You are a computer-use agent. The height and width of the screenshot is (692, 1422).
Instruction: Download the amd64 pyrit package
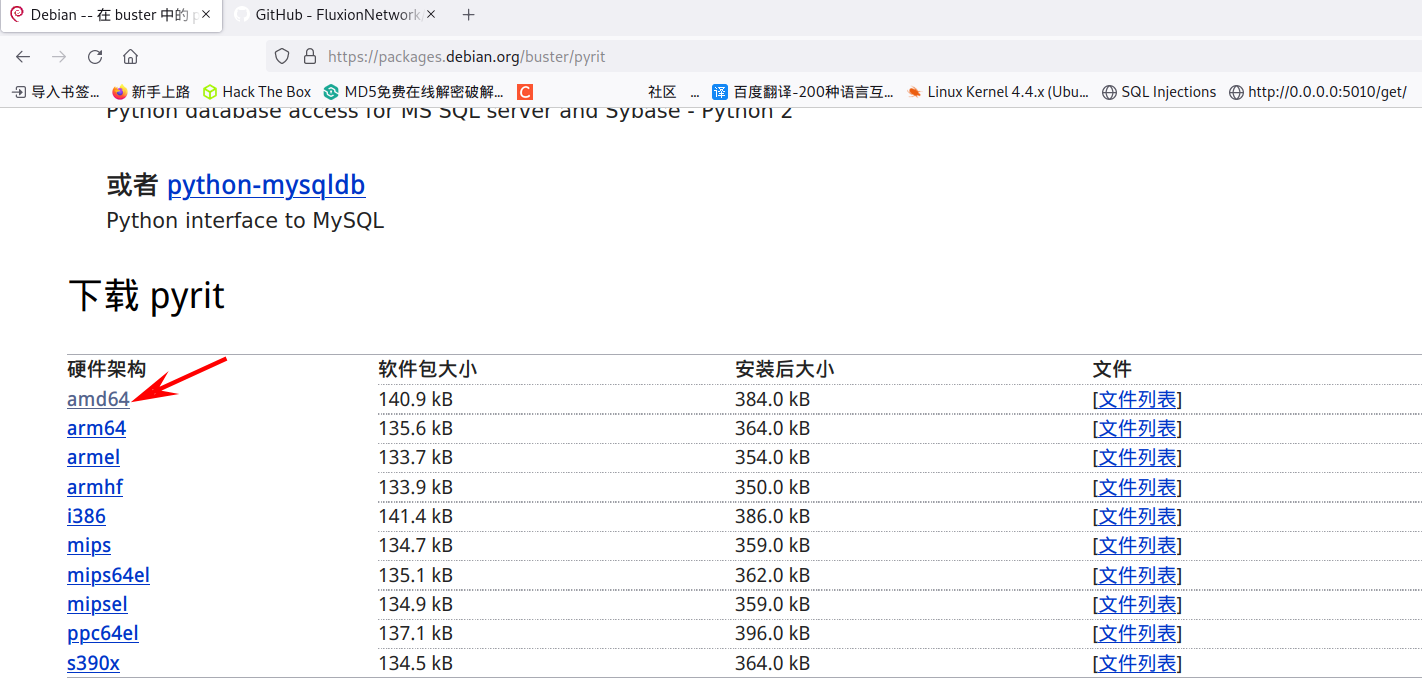(97, 398)
